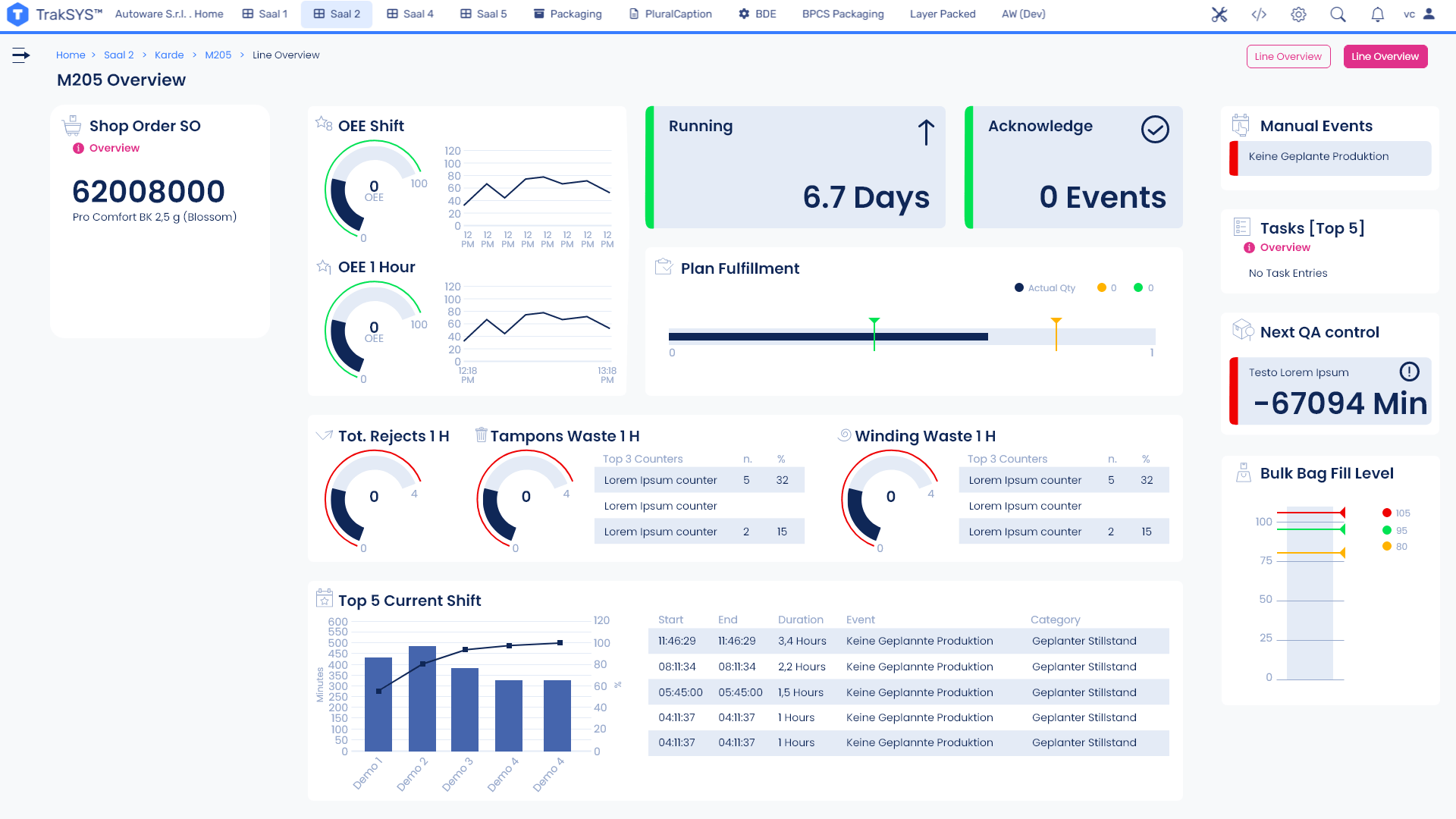Viewport: 1456px width, 819px height.
Task: Switch to the Saal 4 tab
Action: 409,14
